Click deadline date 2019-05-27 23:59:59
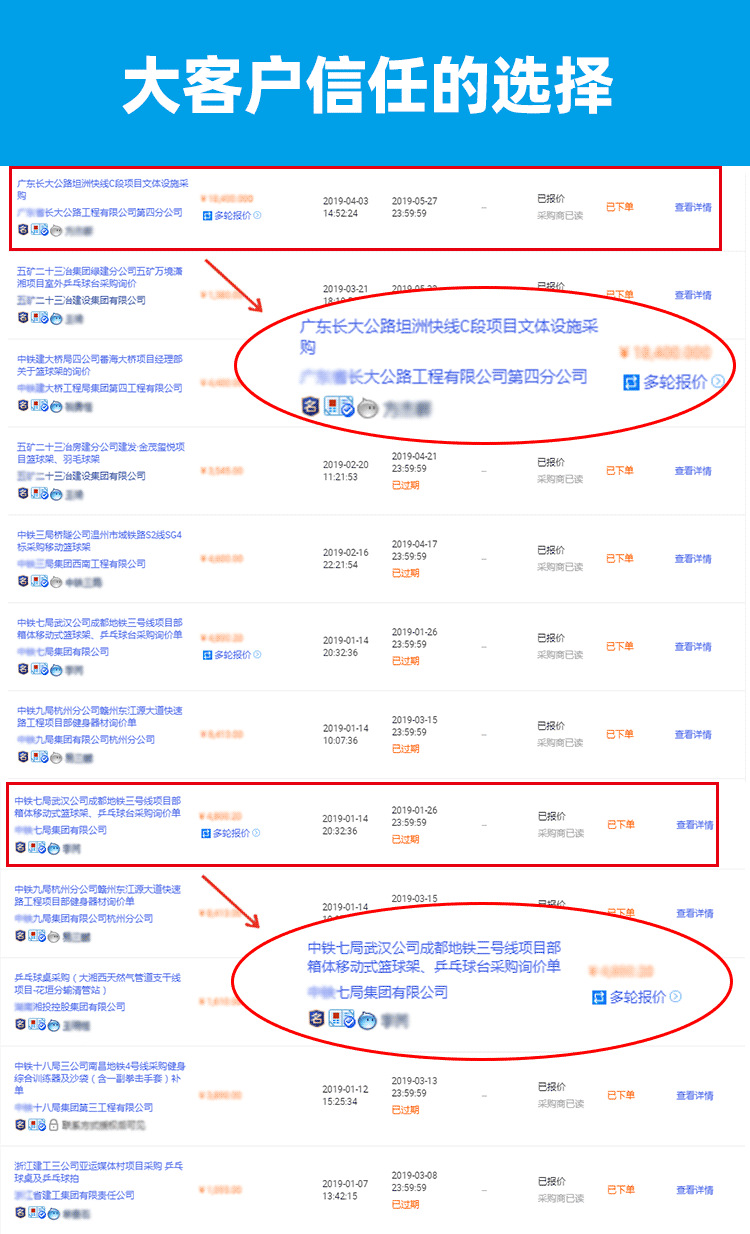 coord(414,206)
